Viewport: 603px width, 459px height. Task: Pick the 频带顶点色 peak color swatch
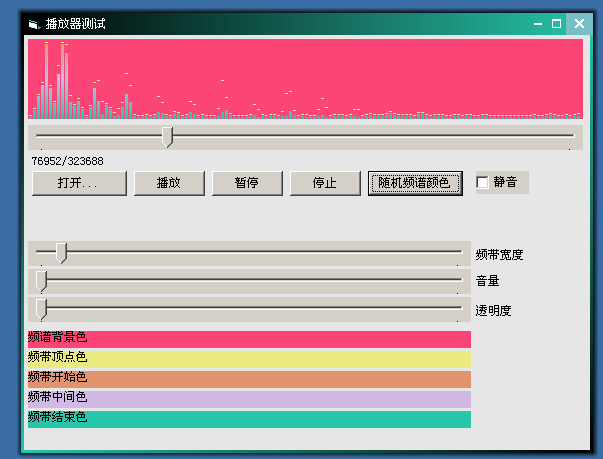pos(249,359)
